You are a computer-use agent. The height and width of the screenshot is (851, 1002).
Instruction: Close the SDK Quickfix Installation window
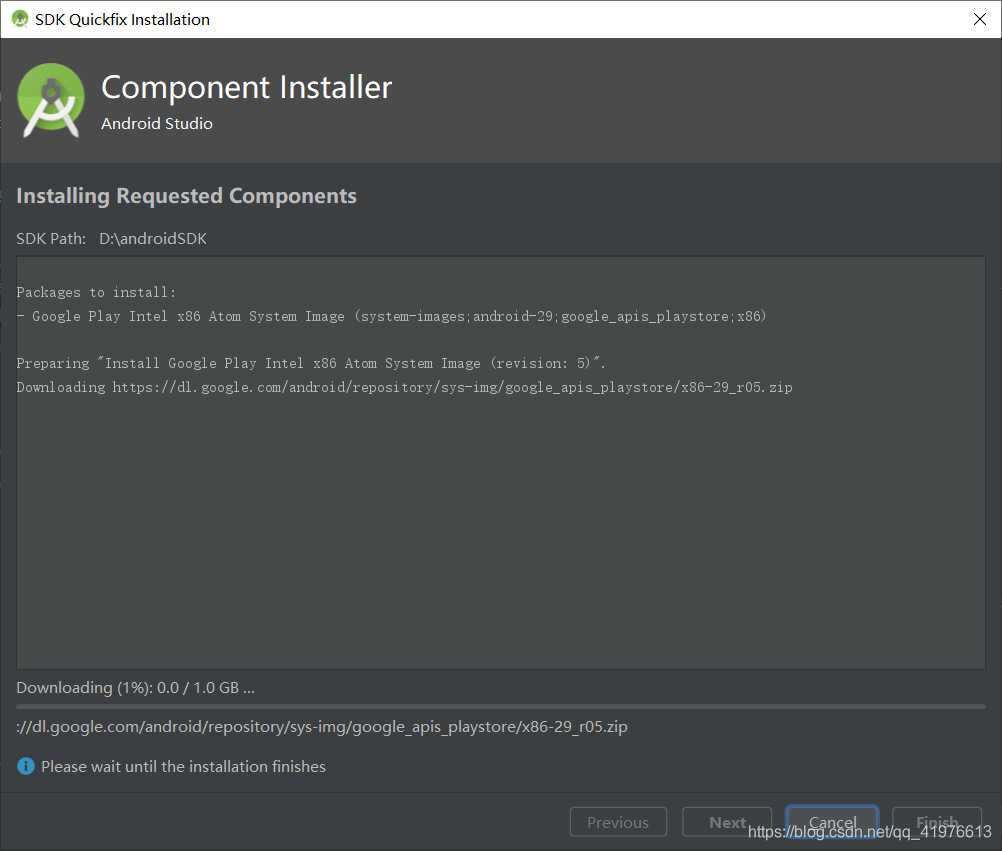coord(979,19)
